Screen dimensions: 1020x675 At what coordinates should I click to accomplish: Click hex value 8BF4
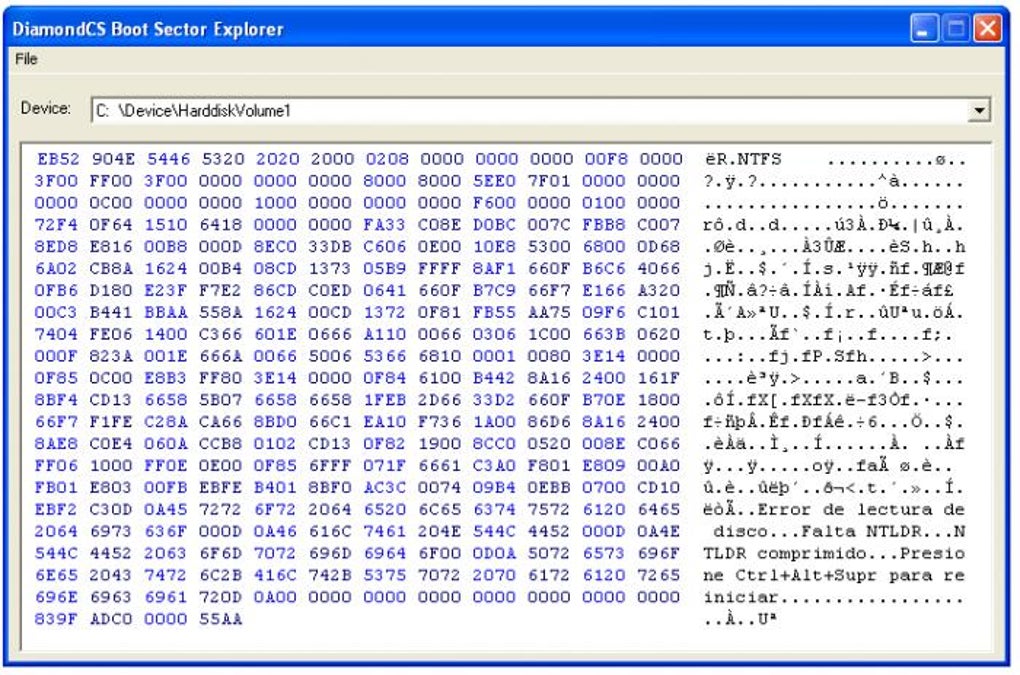57,400
